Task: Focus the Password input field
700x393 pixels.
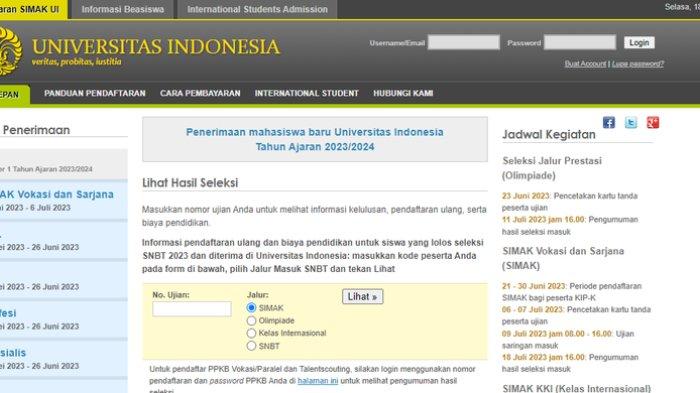Action: 580,42
